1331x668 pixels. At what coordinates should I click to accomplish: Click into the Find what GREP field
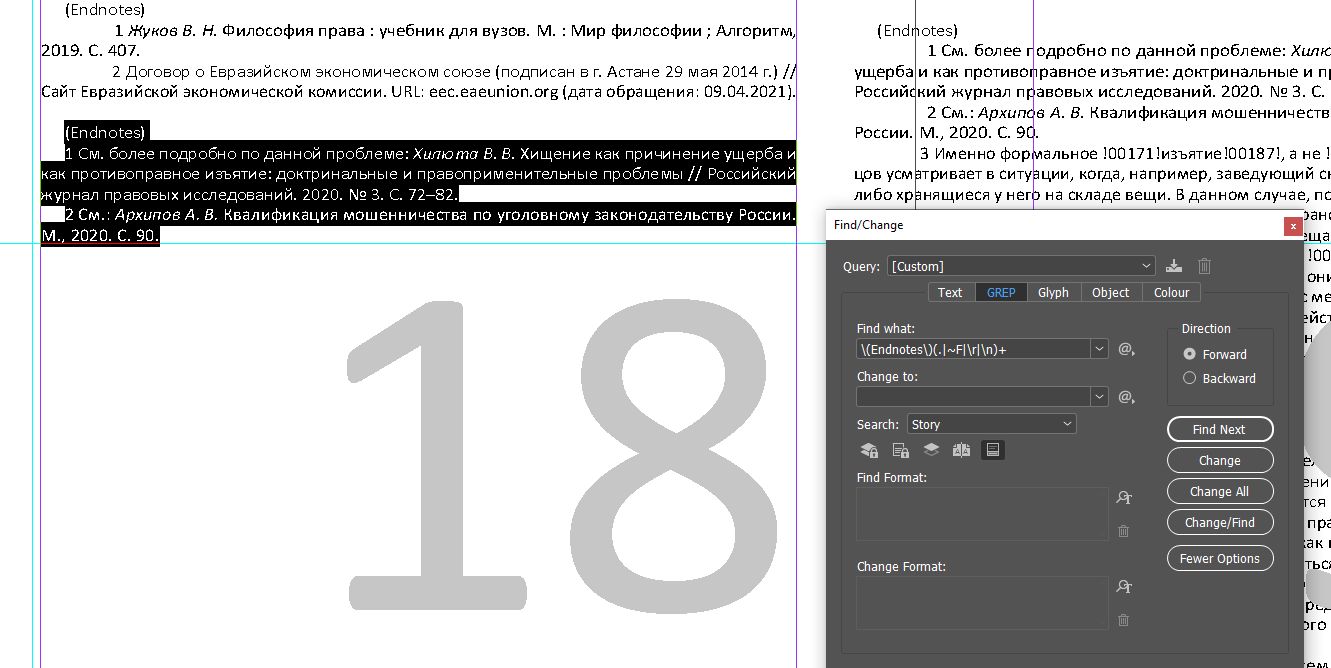(974, 349)
